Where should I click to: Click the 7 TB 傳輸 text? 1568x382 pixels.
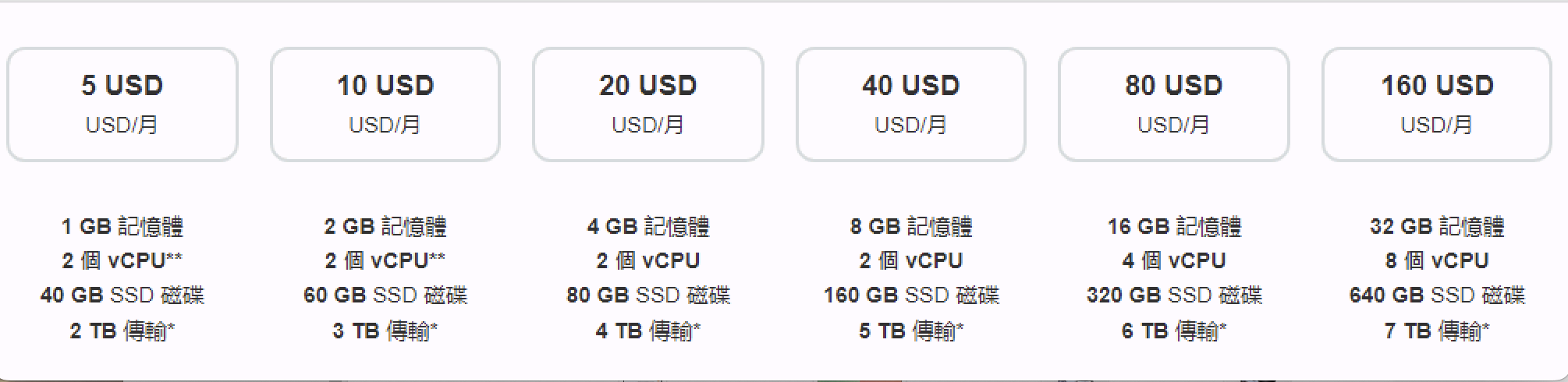tap(1436, 331)
